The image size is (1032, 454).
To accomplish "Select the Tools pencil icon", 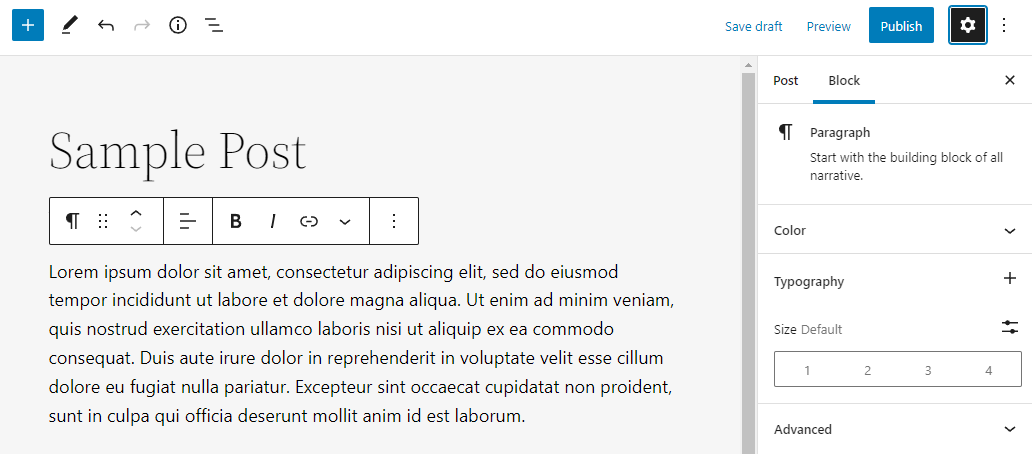I will pyautogui.click(x=69, y=26).
